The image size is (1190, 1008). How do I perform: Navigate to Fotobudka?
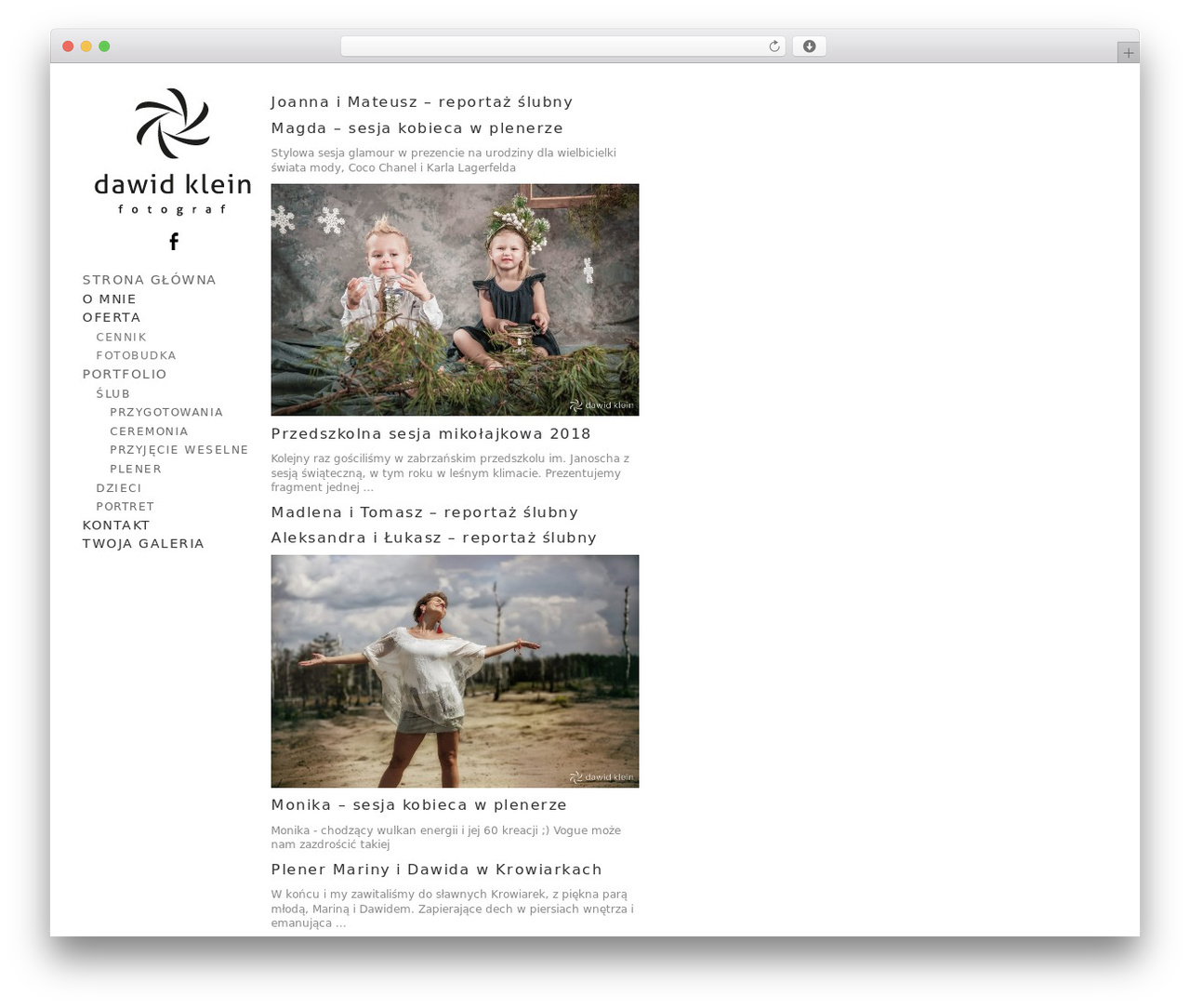(x=136, y=356)
